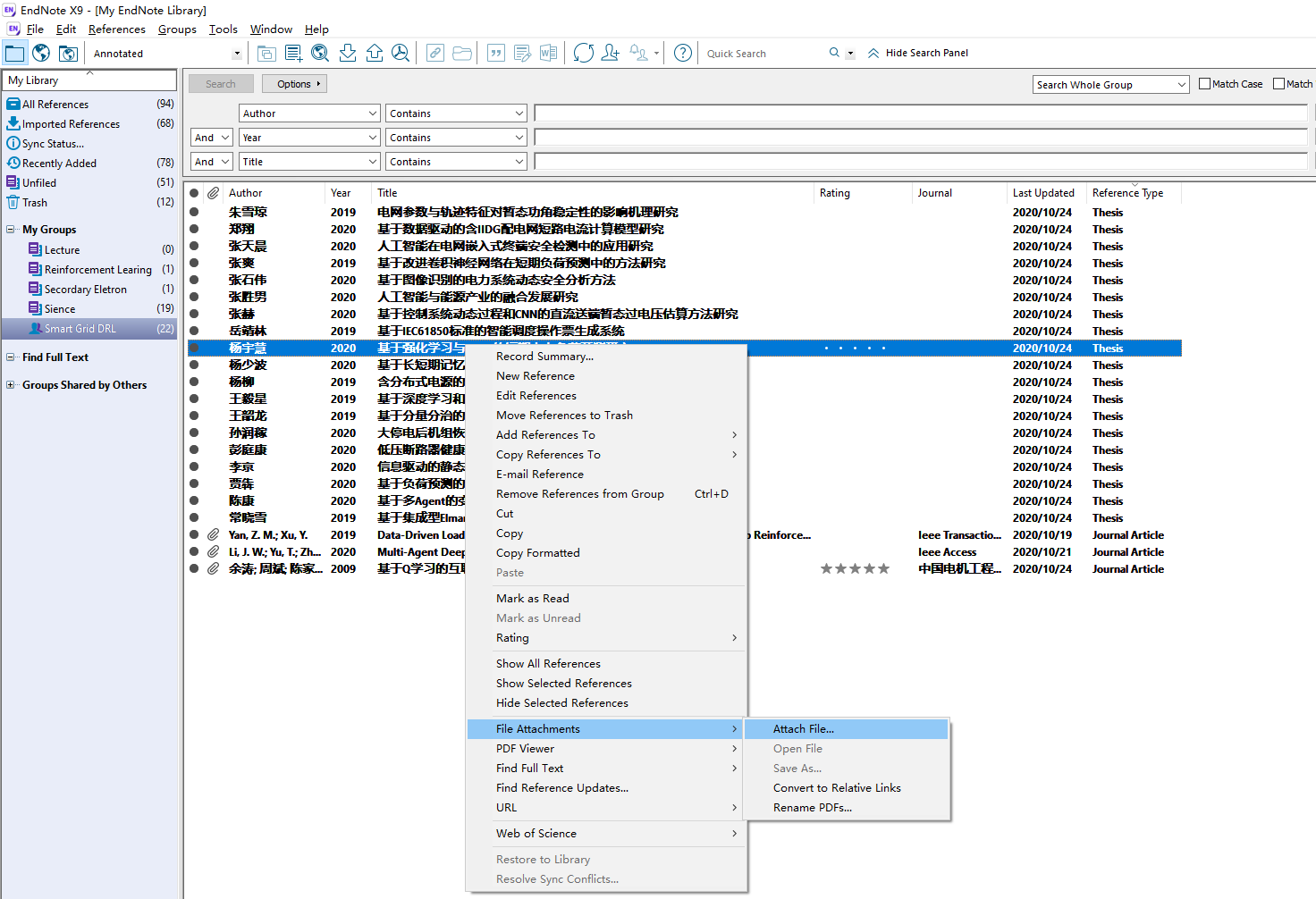Click the Quick Search magnifier icon
The height and width of the screenshot is (899, 1316).
(x=834, y=53)
